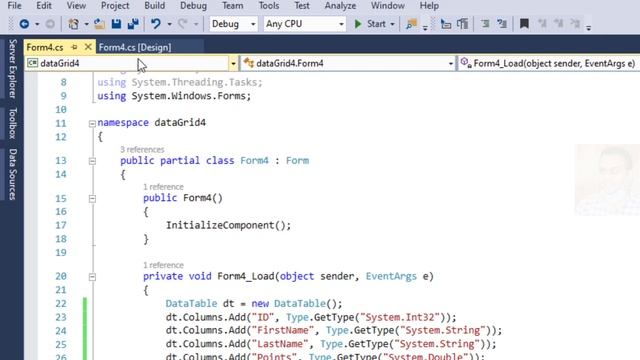640x360 pixels.
Task: Click the previous bookmark icon
Action: click(542, 24)
